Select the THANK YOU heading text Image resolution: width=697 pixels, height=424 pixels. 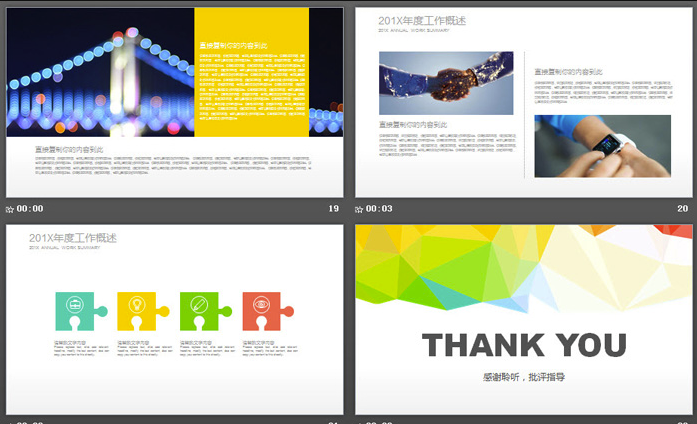pos(524,346)
